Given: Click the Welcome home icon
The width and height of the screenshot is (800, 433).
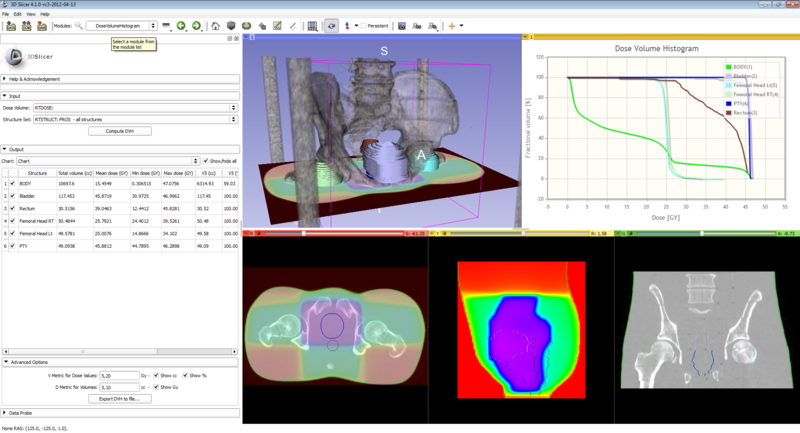Looking at the screenshot, I should 216,26.
